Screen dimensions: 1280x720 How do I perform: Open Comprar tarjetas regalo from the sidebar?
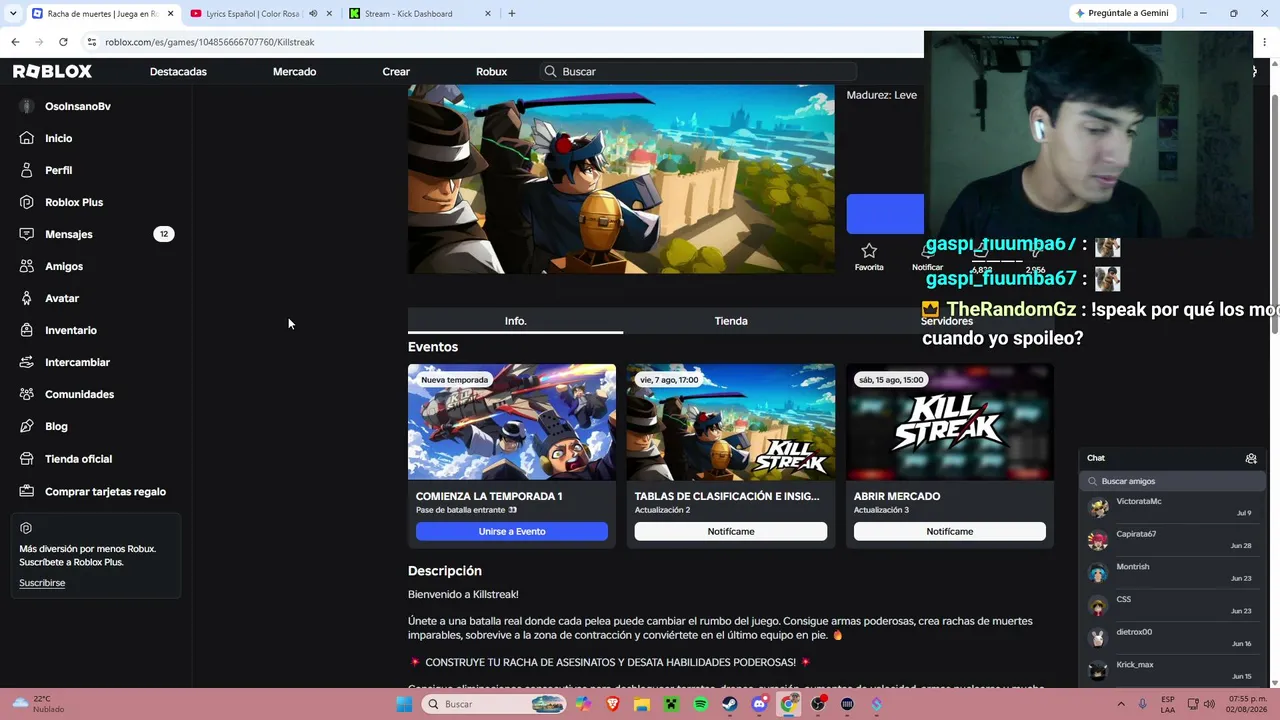coord(105,491)
